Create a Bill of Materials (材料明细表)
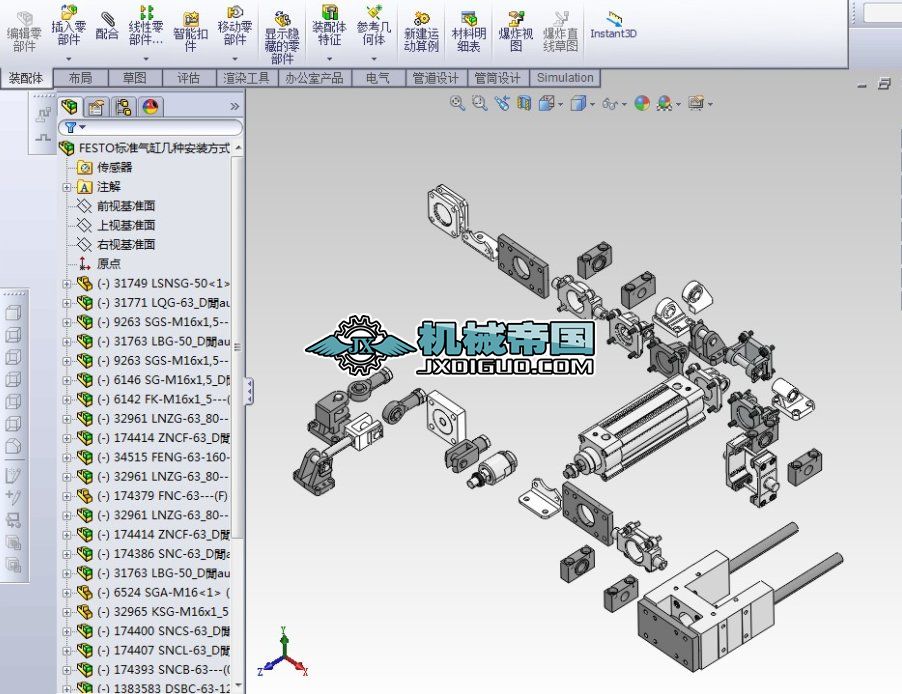This screenshot has height=694, width=902. coord(468,25)
